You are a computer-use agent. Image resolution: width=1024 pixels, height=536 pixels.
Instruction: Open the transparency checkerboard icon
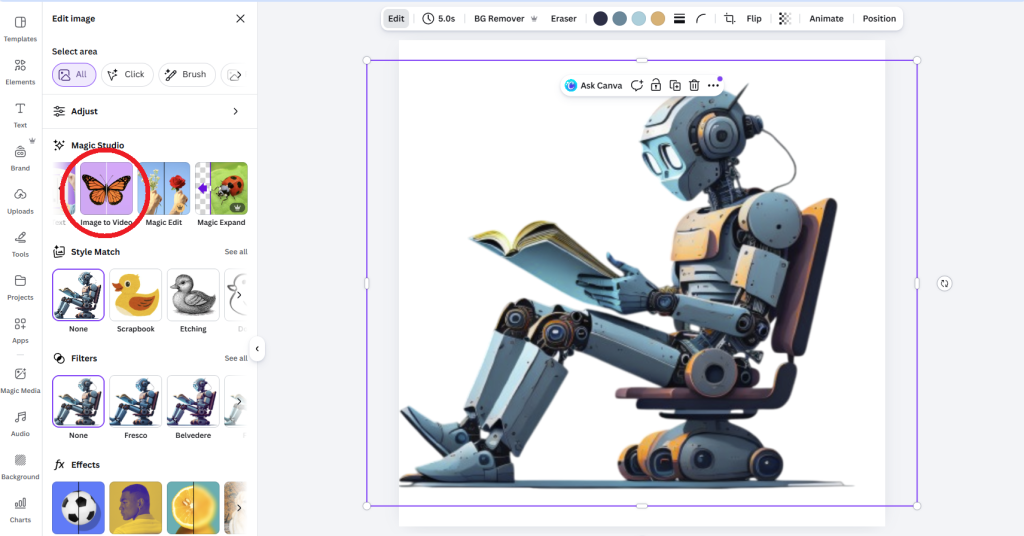[x=784, y=18]
